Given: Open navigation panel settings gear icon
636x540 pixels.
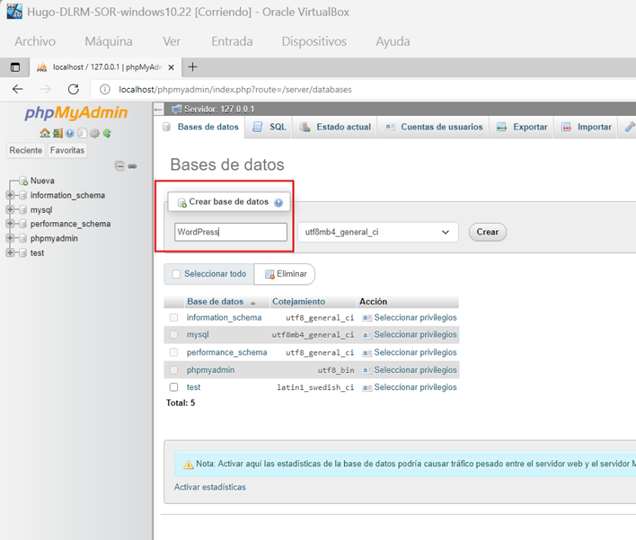Looking at the screenshot, I should [94, 133].
